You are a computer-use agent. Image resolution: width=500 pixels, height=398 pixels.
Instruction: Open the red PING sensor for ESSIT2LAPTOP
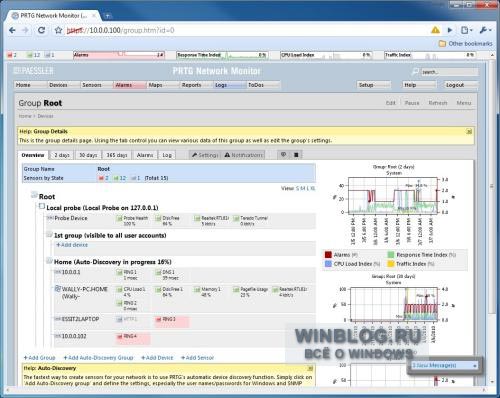coord(172,322)
